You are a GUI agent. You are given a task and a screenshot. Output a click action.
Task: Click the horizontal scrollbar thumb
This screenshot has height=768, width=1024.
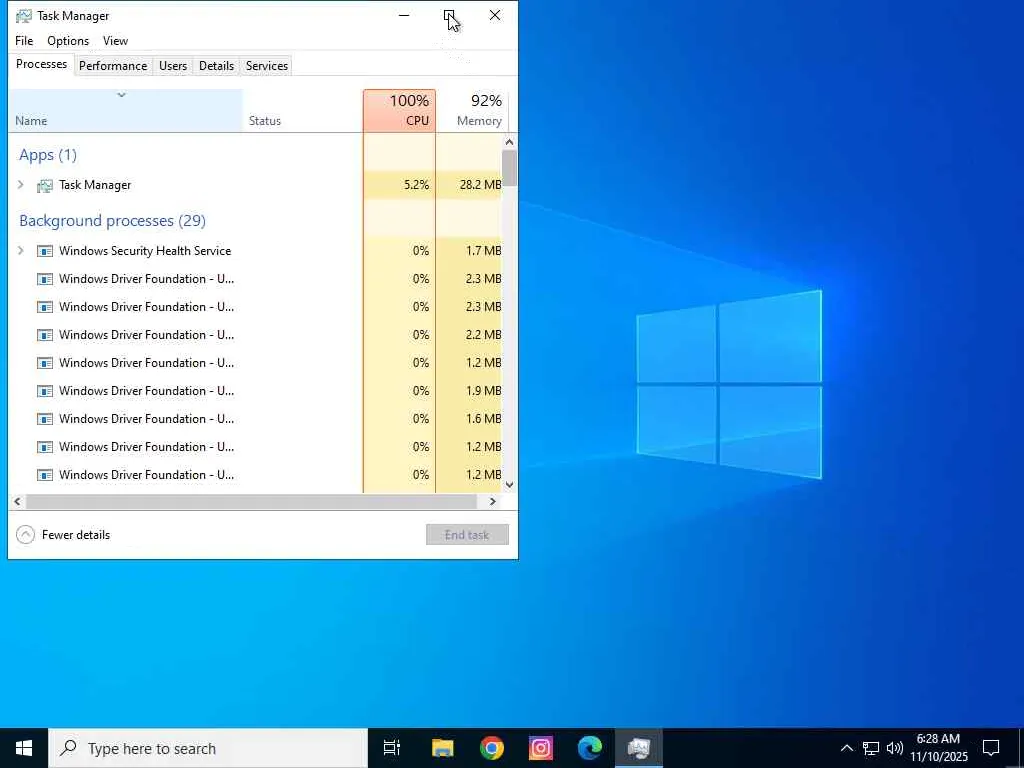251,502
